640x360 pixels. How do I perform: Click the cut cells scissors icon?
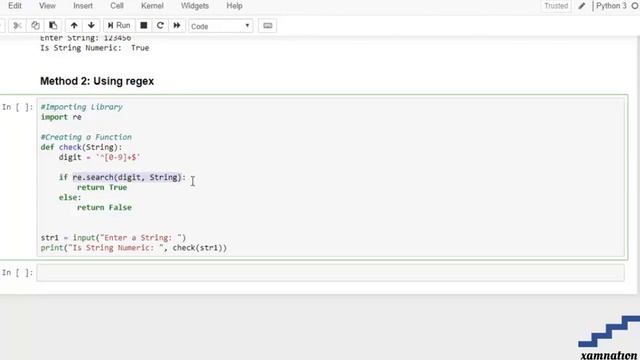(17, 26)
